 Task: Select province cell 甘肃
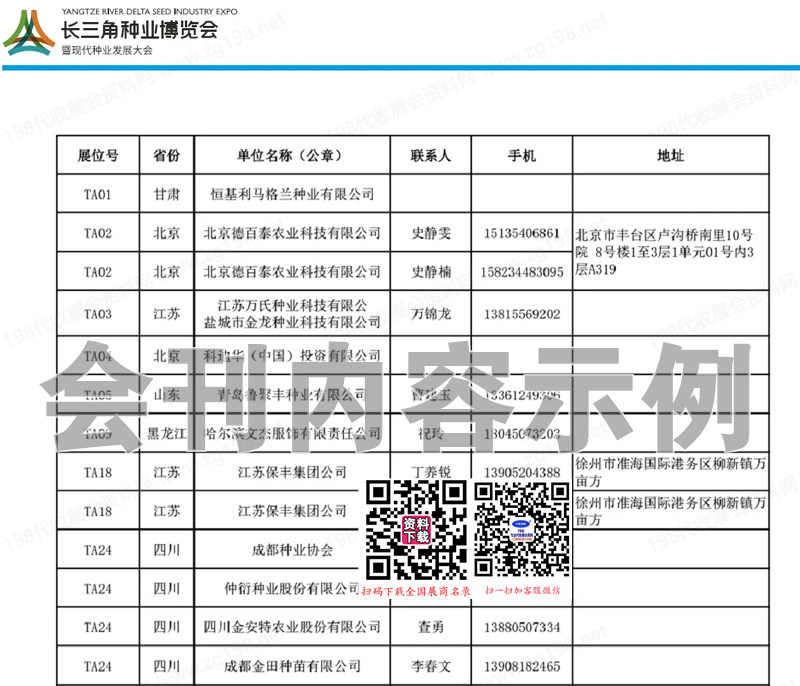(x=166, y=194)
